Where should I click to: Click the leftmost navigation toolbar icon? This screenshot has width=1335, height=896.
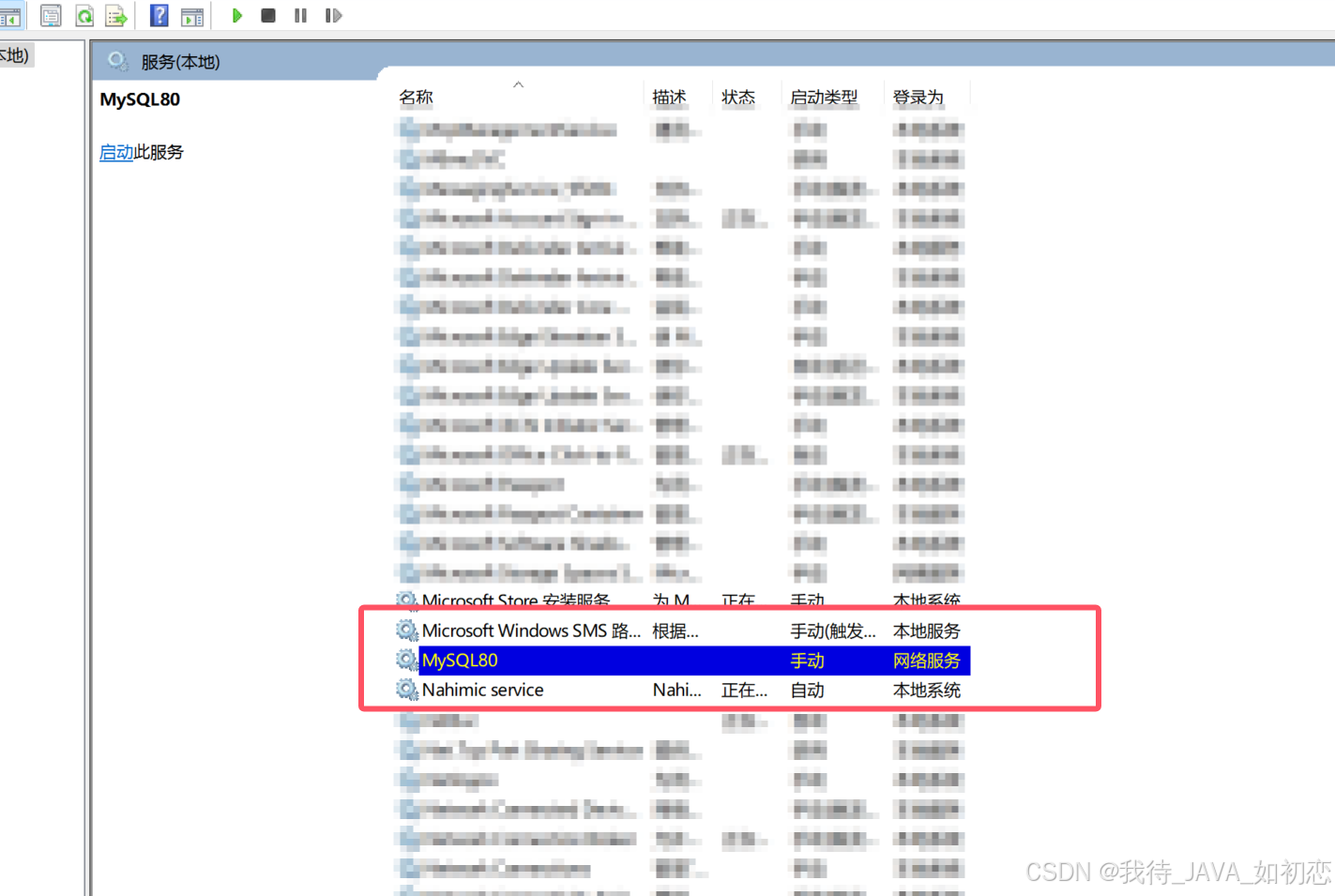11,15
